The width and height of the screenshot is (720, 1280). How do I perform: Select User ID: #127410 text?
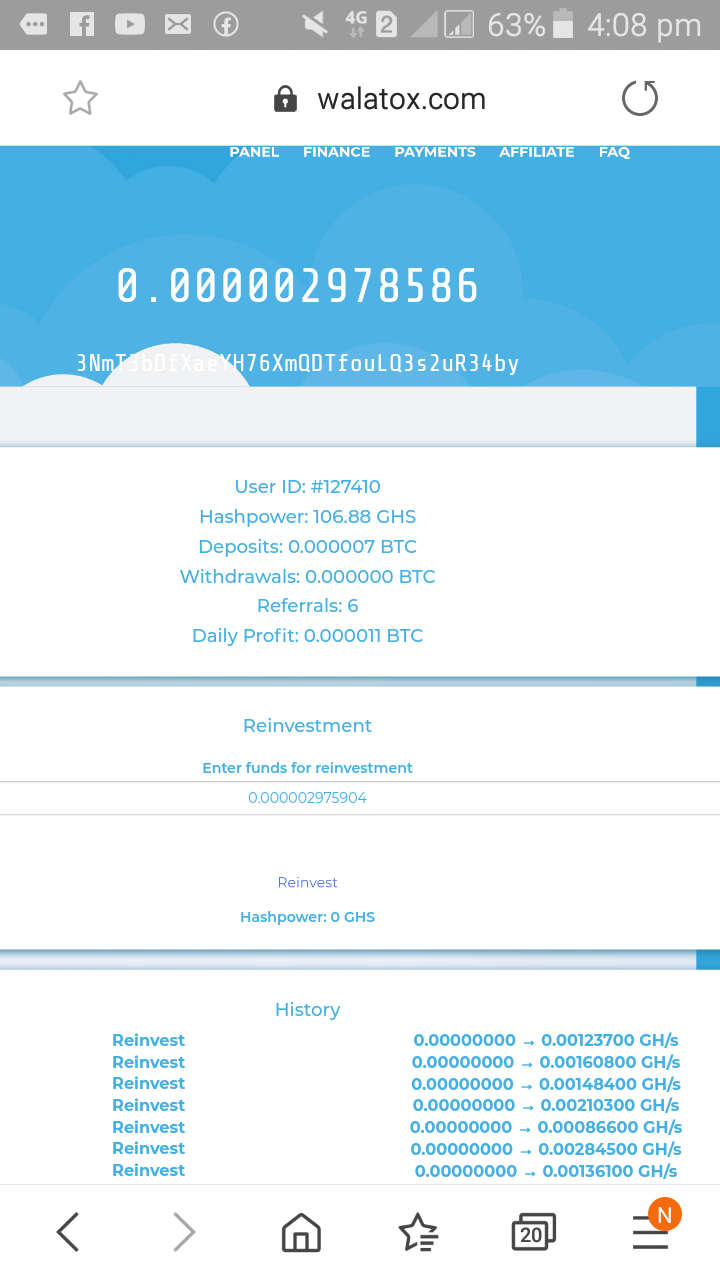point(307,487)
